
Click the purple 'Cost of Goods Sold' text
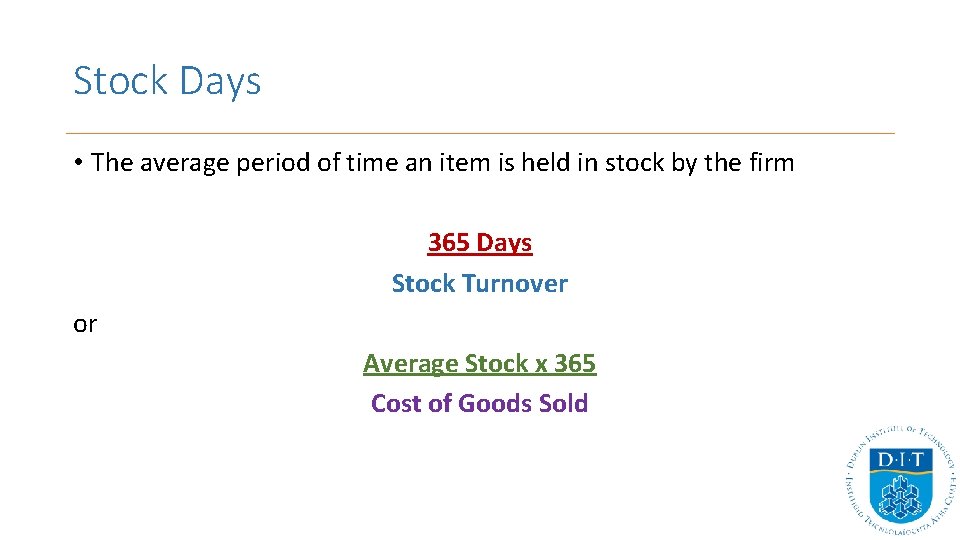[480, 403]
